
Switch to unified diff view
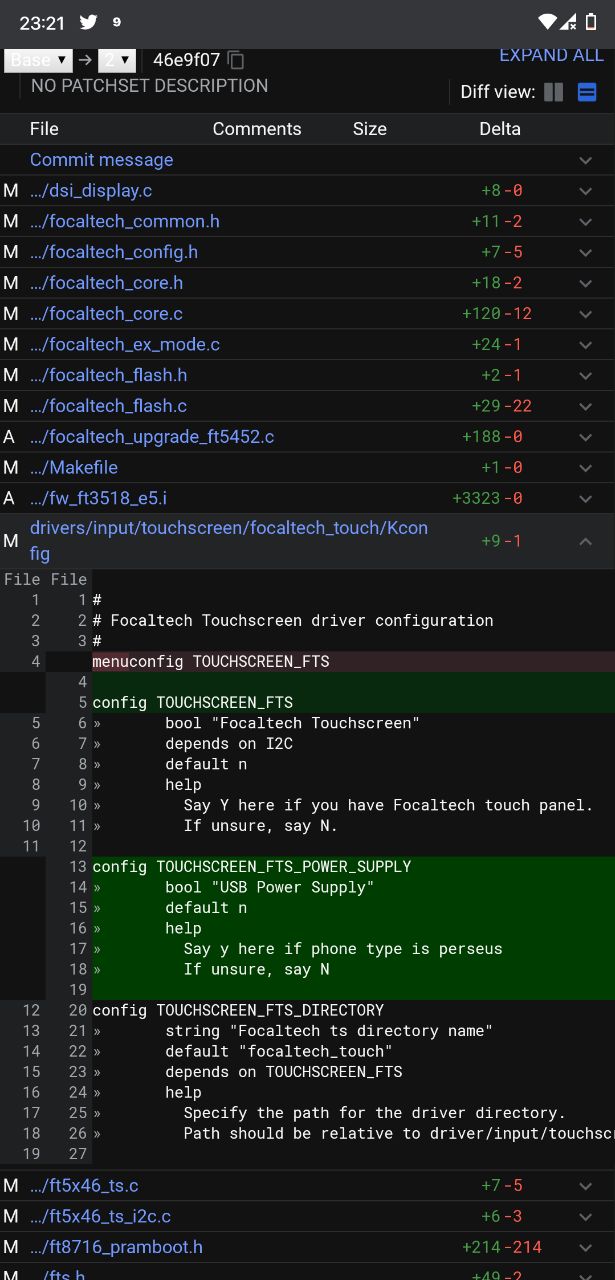(587, 92)
